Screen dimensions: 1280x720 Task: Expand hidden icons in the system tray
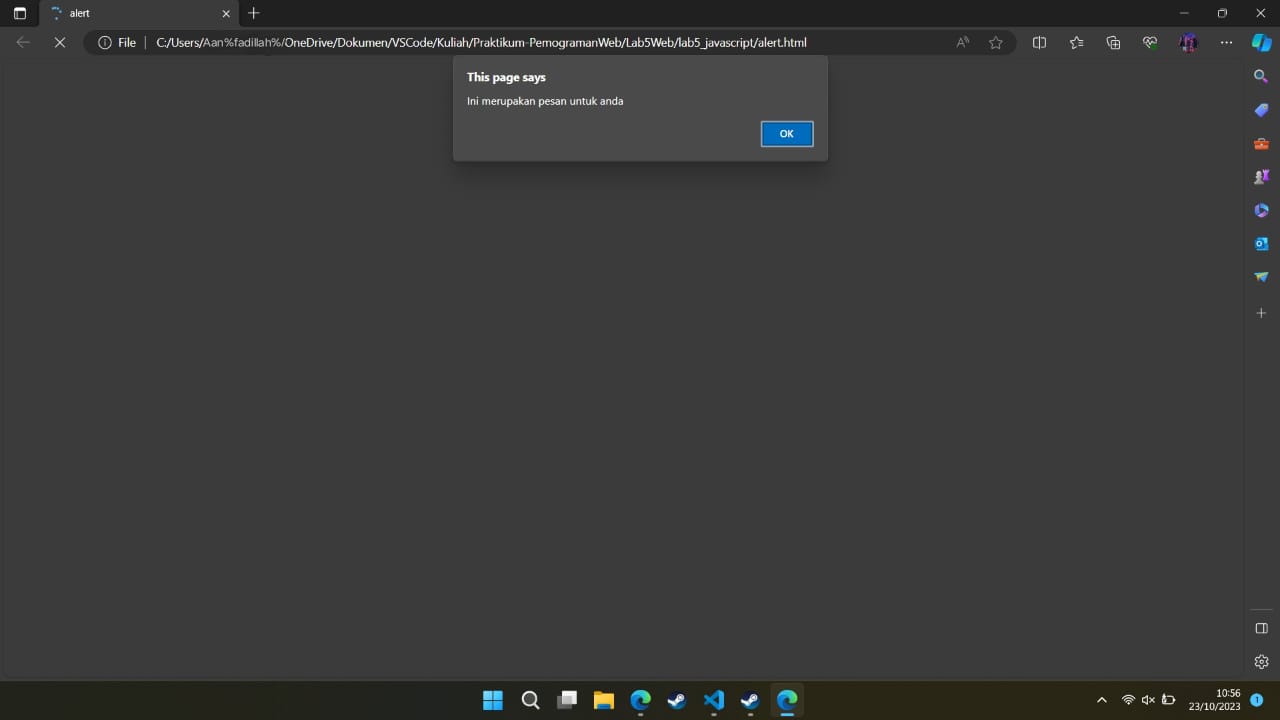1101,700
